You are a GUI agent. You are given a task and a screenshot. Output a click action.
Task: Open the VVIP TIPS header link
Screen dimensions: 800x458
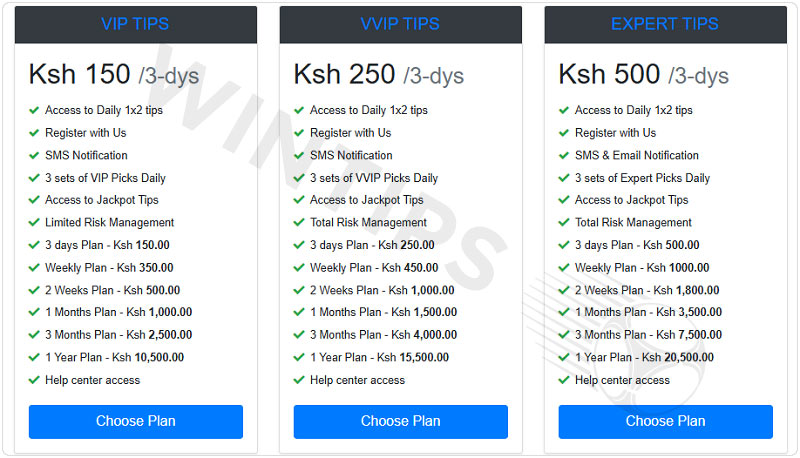[x=400, y=24]
